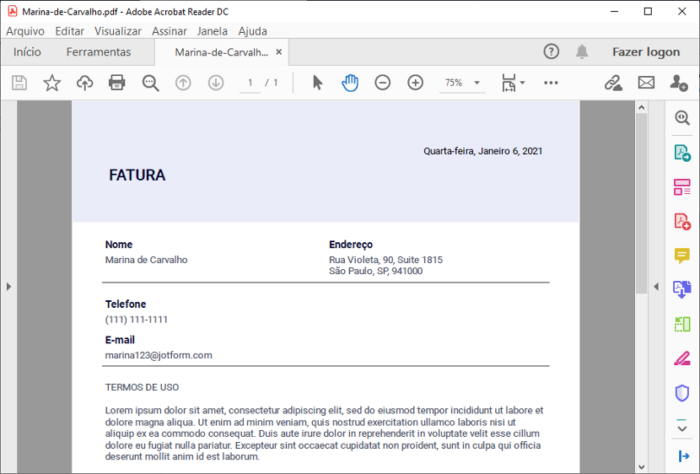Click the zoom out minus button
The height and width of the screenshot is (474, 700).
tap(382, 83)
